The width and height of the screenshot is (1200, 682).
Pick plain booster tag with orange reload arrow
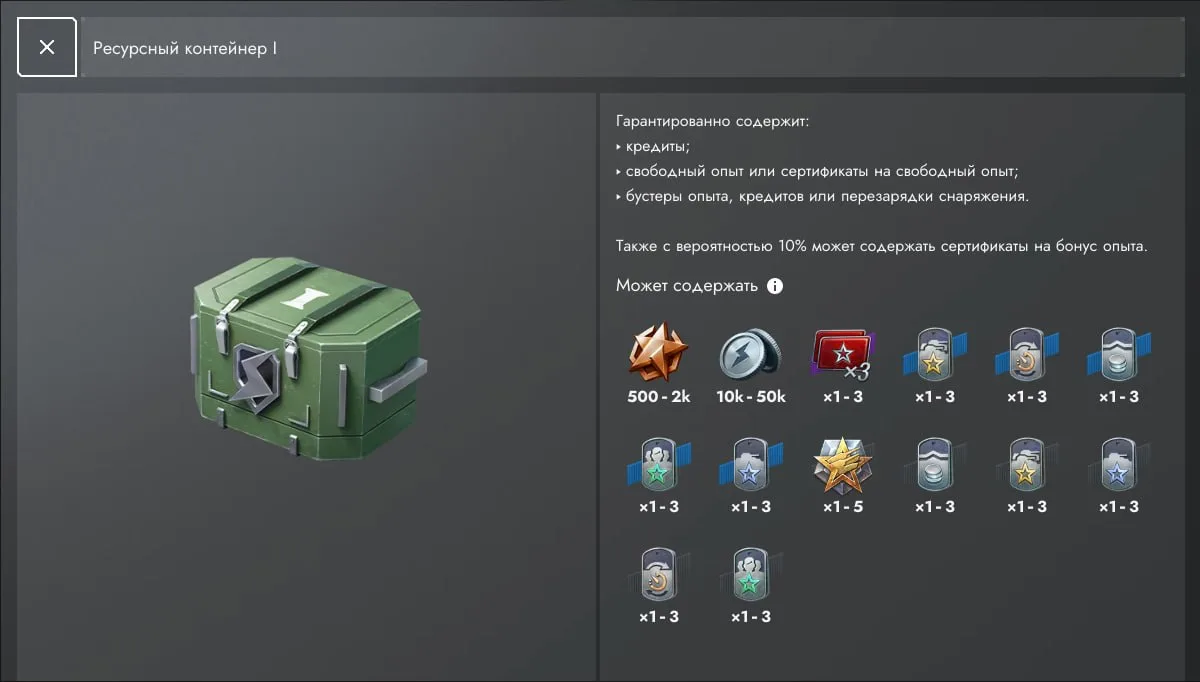click(659, 573)
